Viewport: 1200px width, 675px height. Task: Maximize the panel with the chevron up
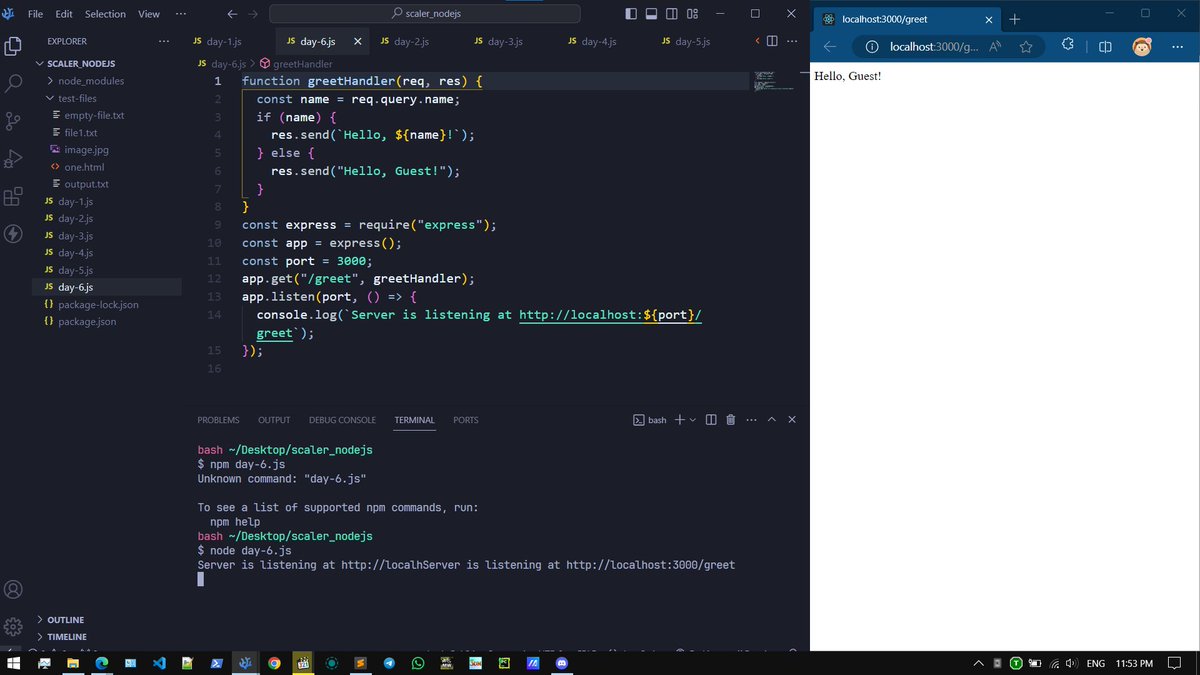click(x=772, y=420)
